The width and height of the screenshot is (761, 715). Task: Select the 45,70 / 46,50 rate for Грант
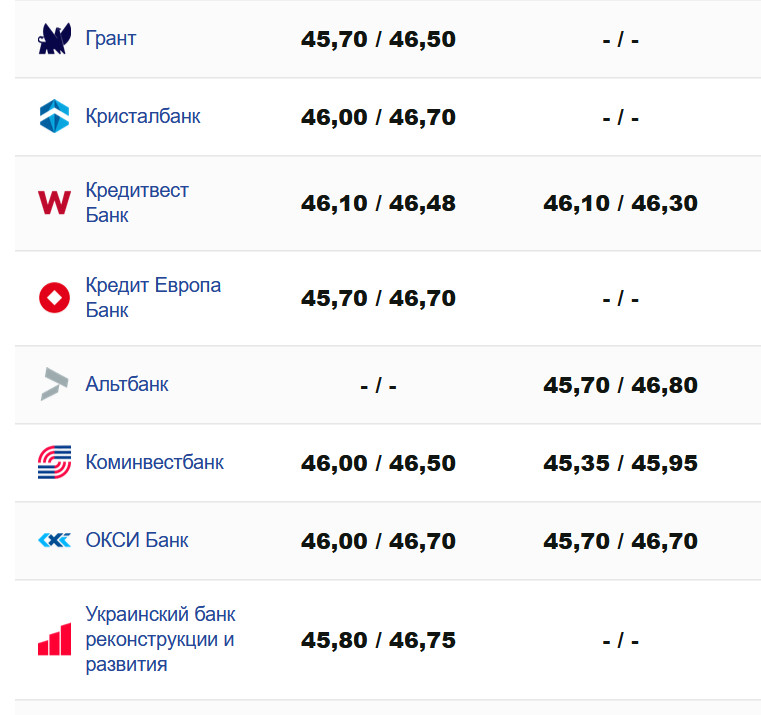tap(378, 40)
